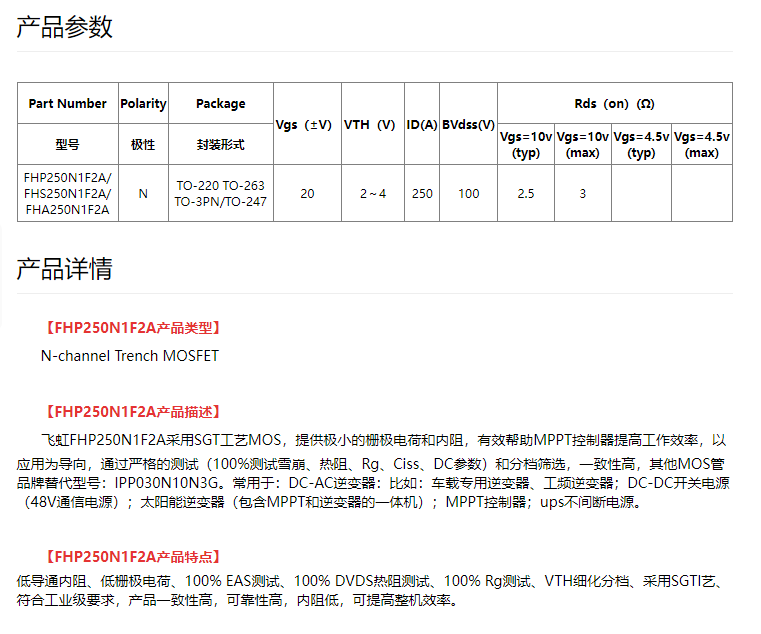Image resolution: width=761 pixels, height=634 pixels.
Task: Click the empty Vgs=4.5v (max) value cell
Action: coord(701,193)
